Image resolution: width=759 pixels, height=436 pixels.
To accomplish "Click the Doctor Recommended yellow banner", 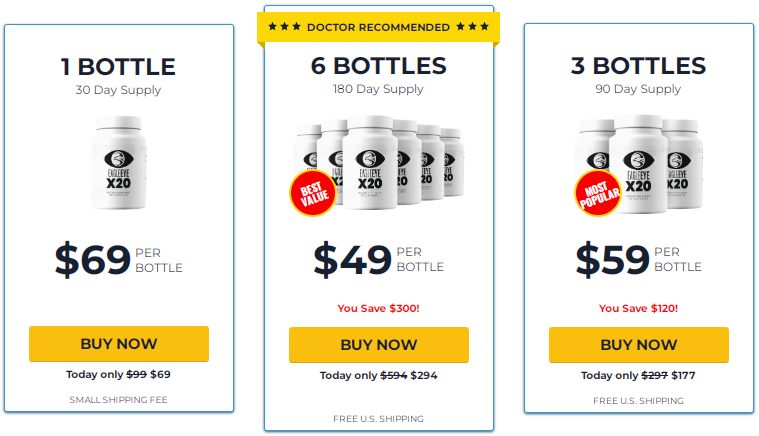I will [x=379, y=27].
